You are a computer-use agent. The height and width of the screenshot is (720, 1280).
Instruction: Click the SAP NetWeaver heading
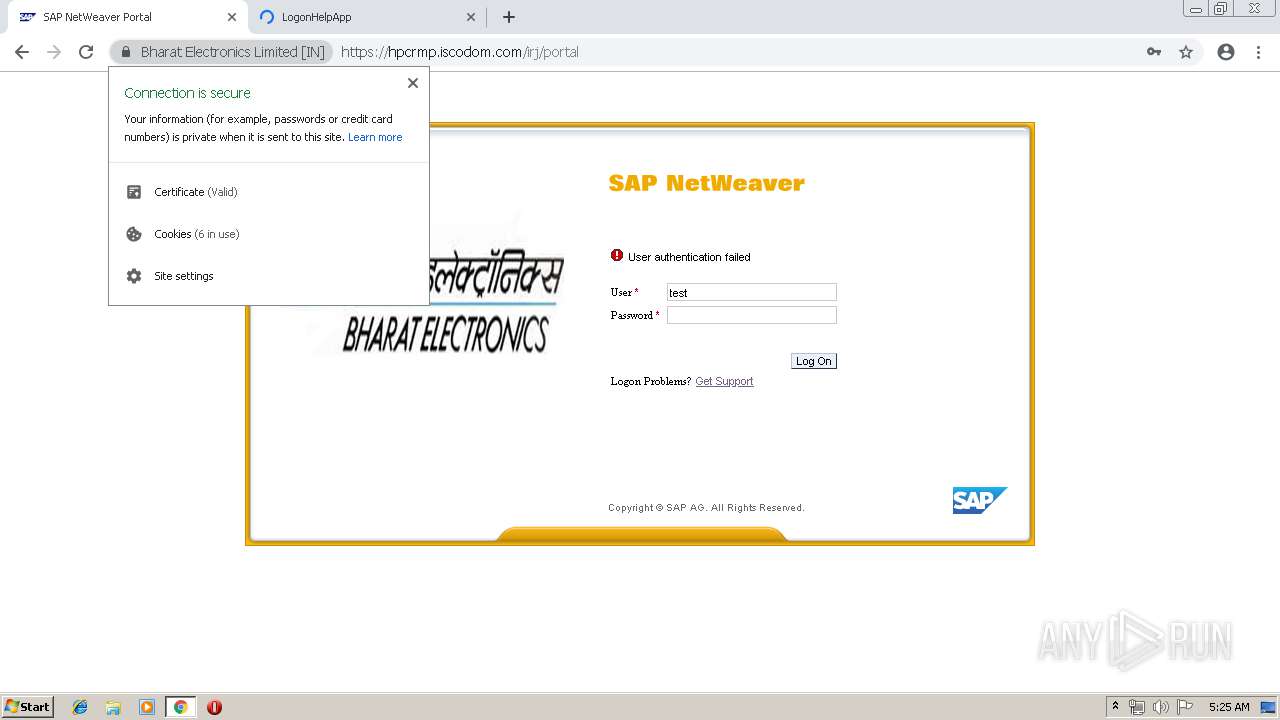[x=706, y=183]
